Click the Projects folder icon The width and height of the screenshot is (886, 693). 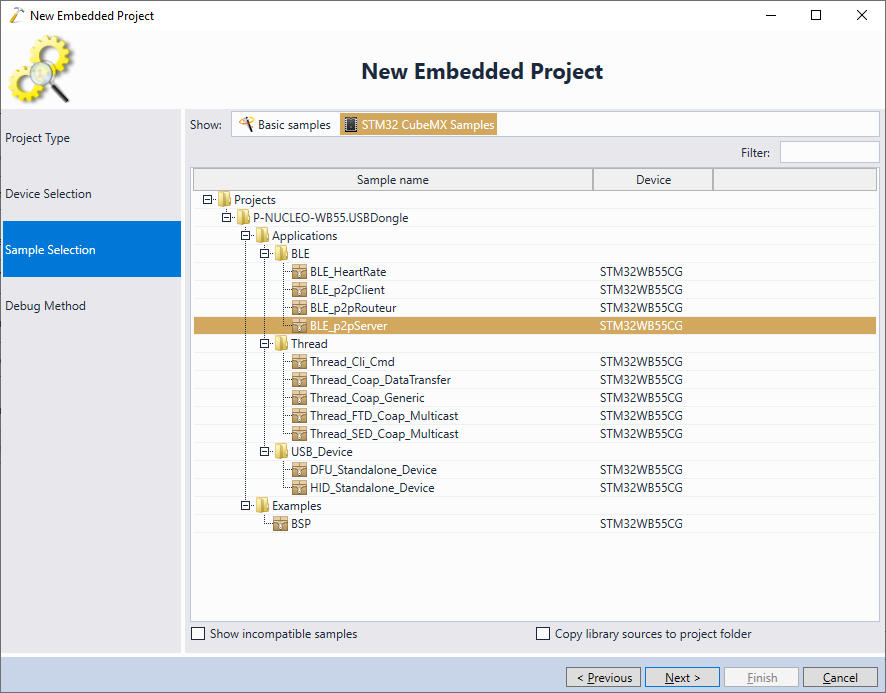click(x=224, y=200)
